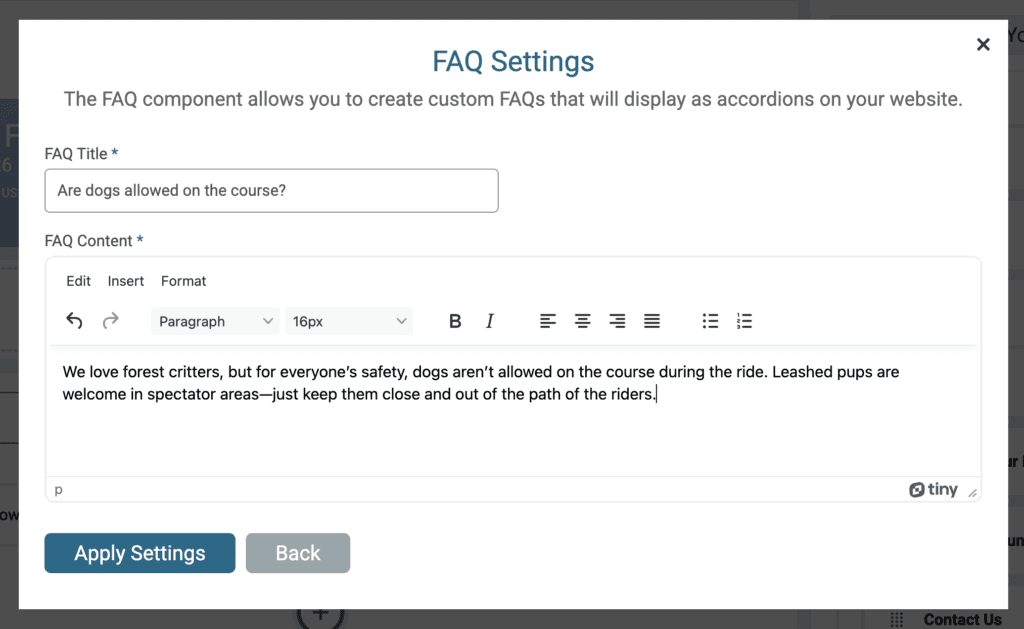
Task: Click the FAQ Title input field
Action: pos(271,190)
